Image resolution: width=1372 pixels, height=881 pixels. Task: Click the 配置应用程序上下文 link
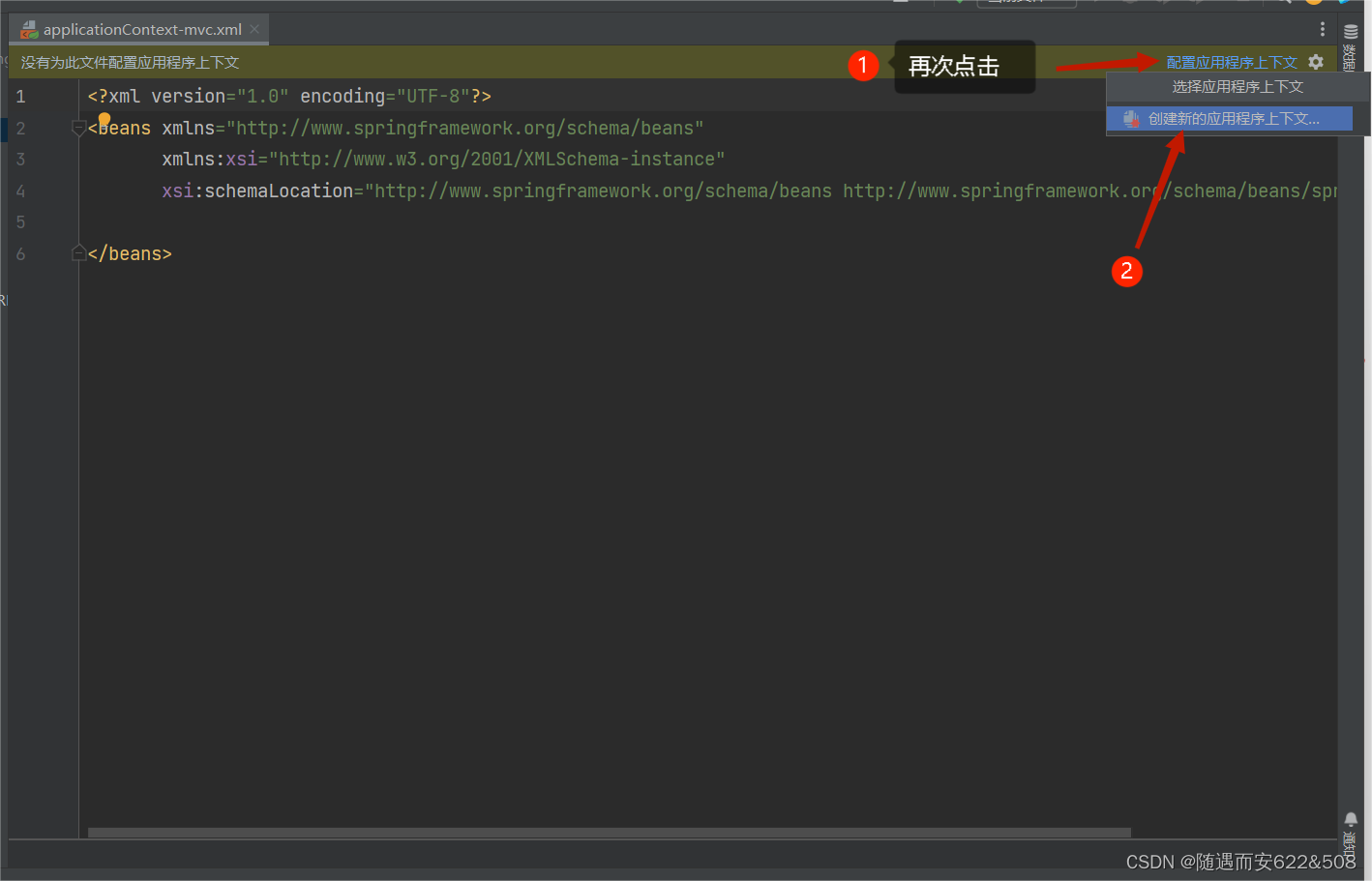pos(1230,61)
